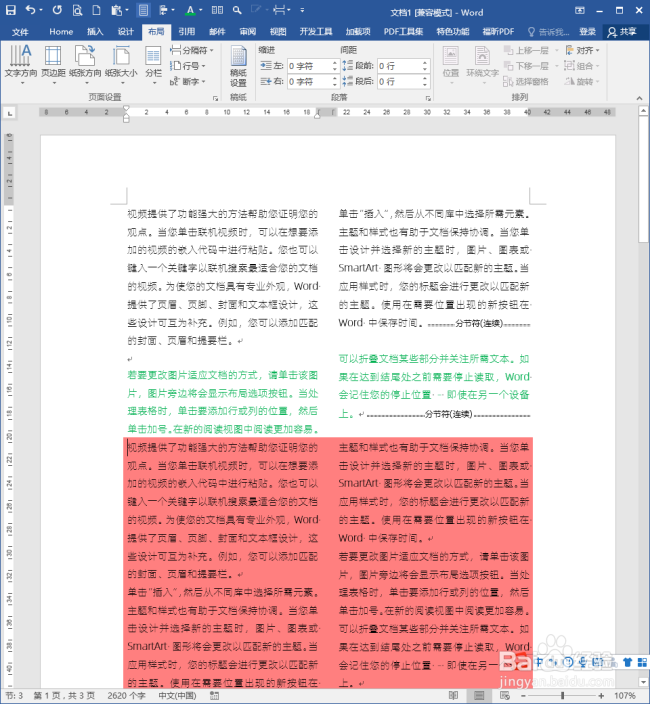This screenshot has width=650, height=704.
Task: Open customize quick access toolbar dropdown
Action: 302,10
